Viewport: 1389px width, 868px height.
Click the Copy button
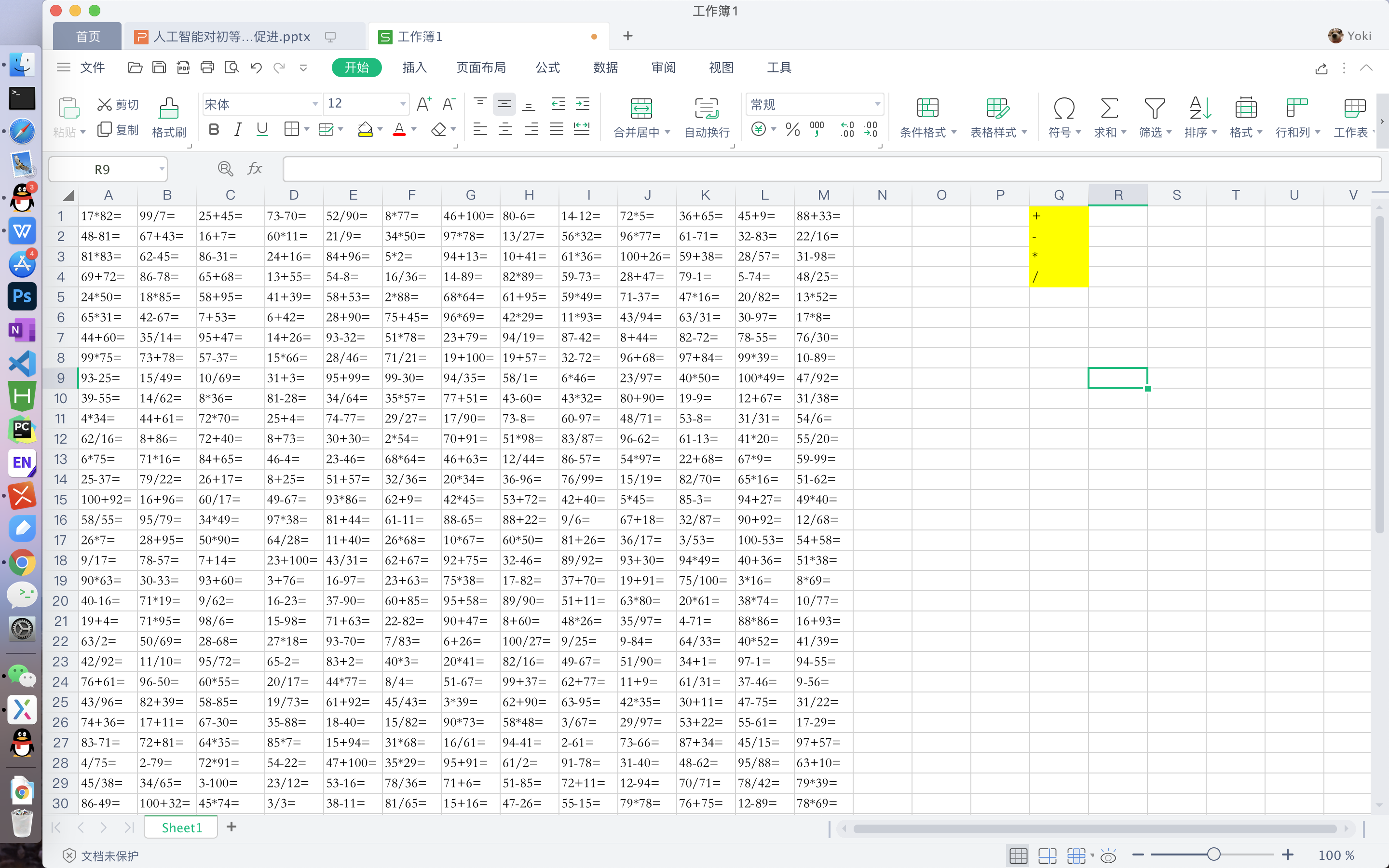click(118, 130)
